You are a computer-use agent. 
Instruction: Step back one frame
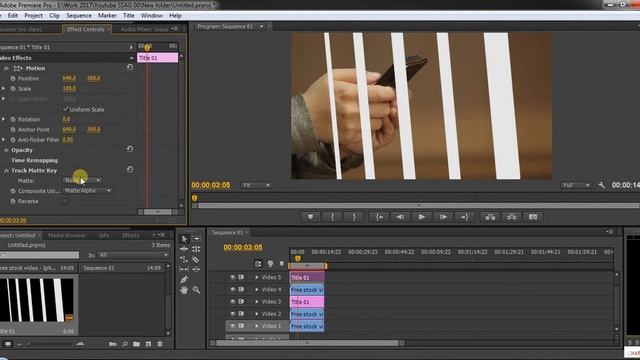[x=400, y=217]
